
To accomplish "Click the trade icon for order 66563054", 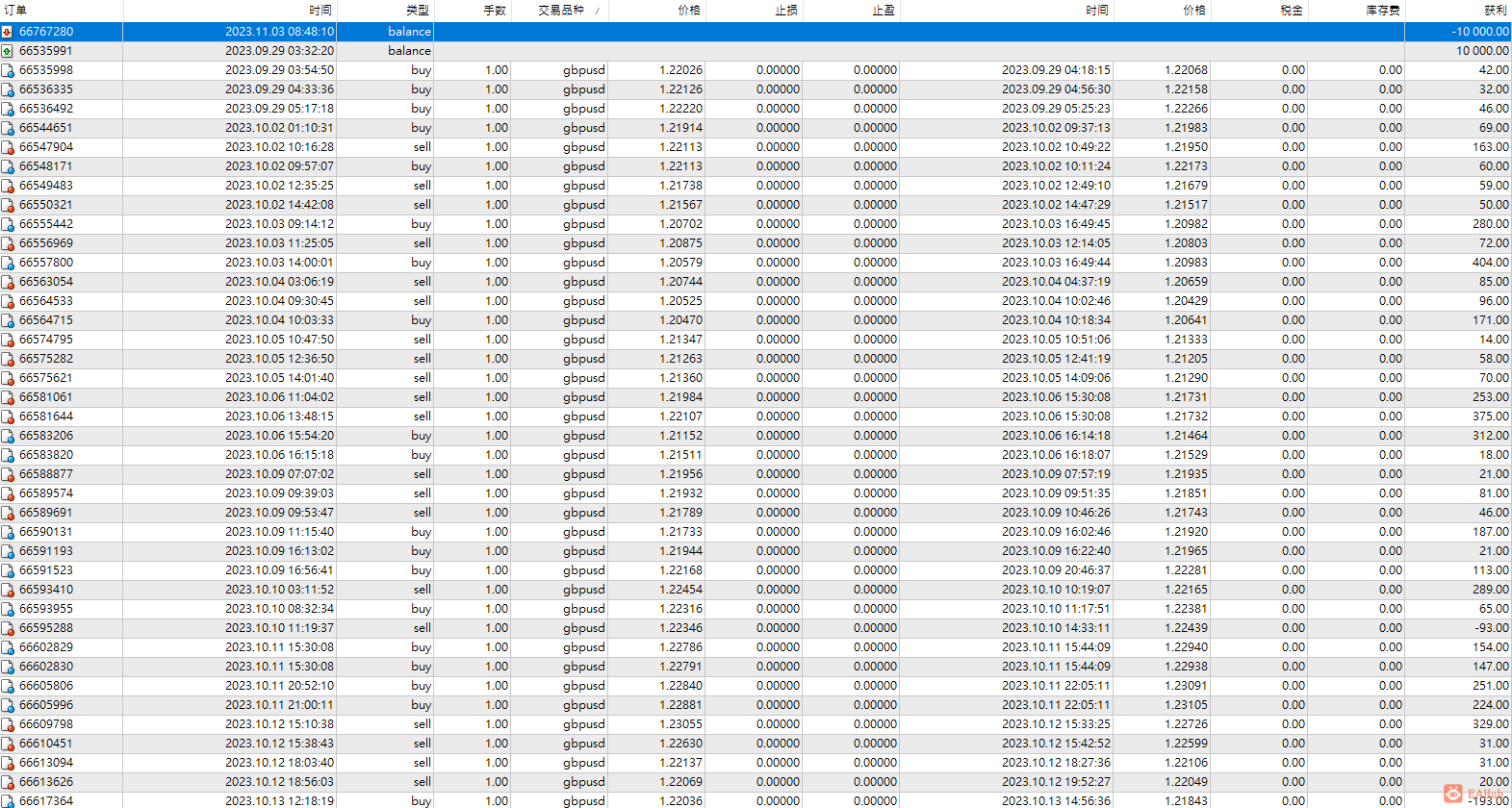I will click(7, 282).
